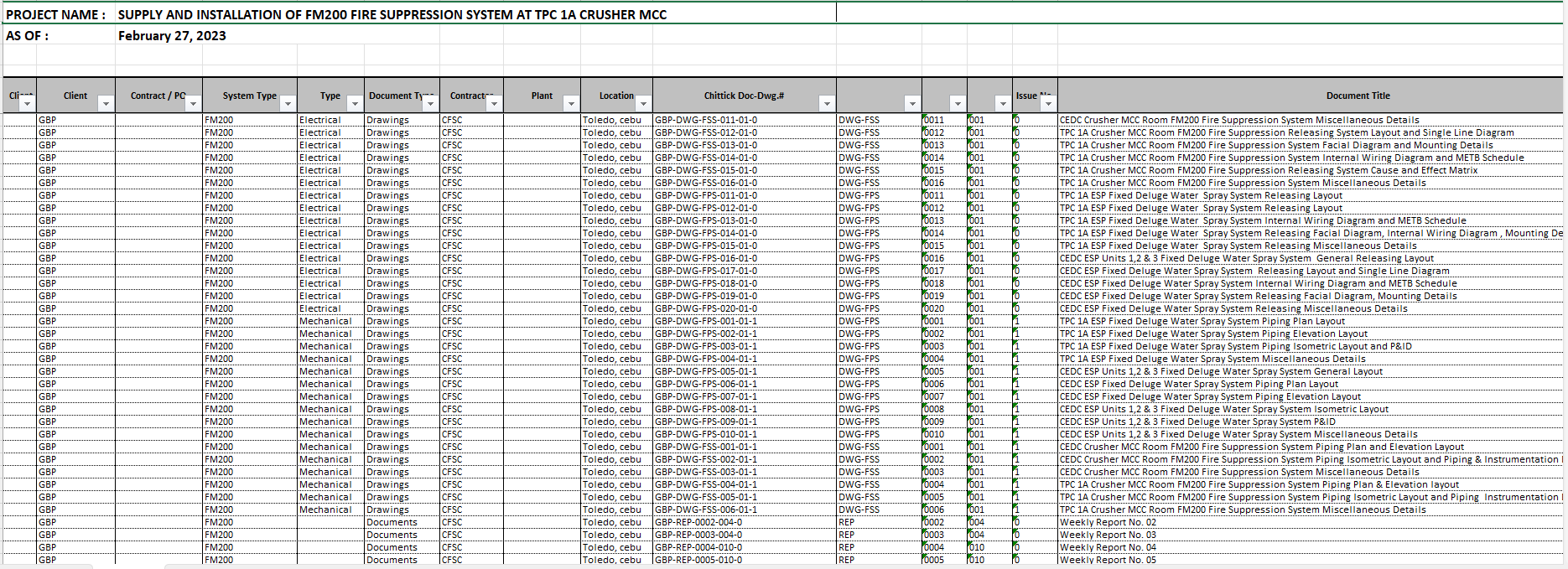
Task: Select the Location header label
Action: click(x=616, y=96)
